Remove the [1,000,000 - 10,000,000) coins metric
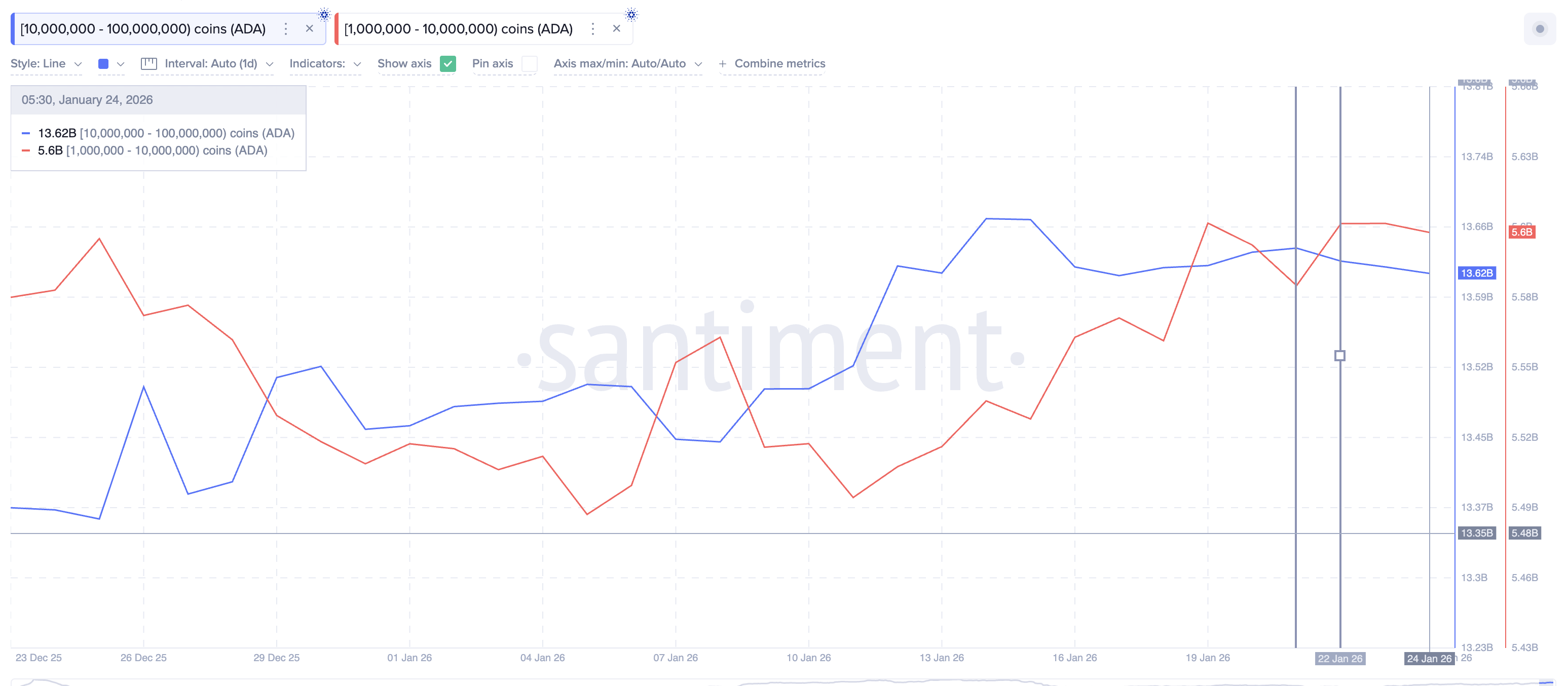The width and height of the screenshot is (1568, 686). pos(617,28)
